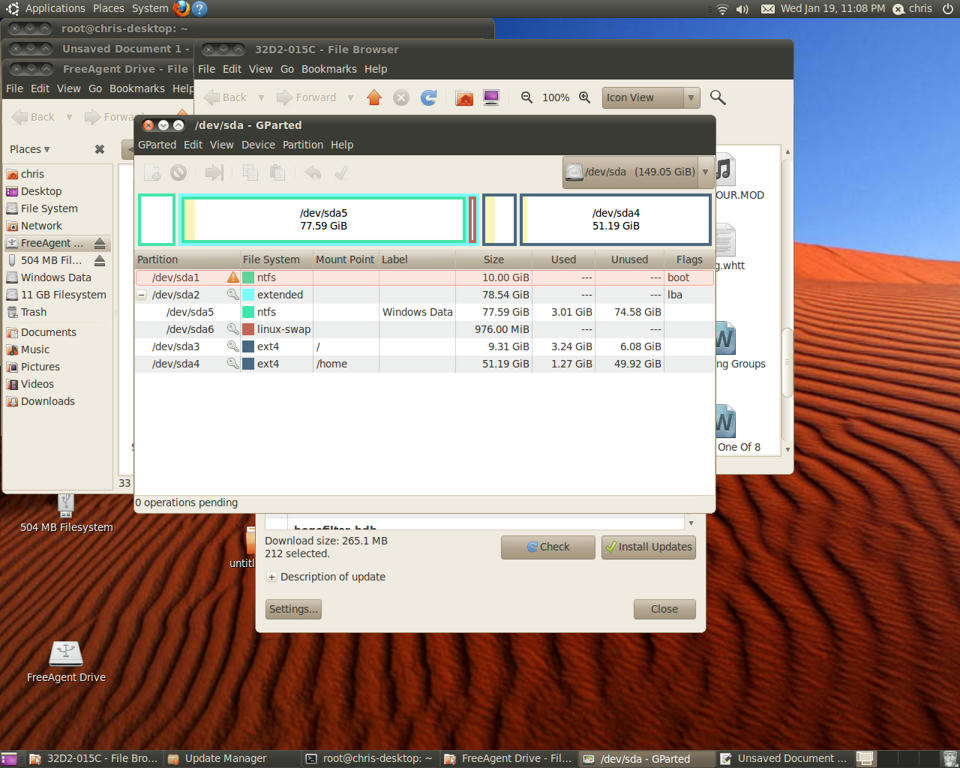960x768 pixels.
Task: Launch Firefox from top panel
Action: (181, 9)
